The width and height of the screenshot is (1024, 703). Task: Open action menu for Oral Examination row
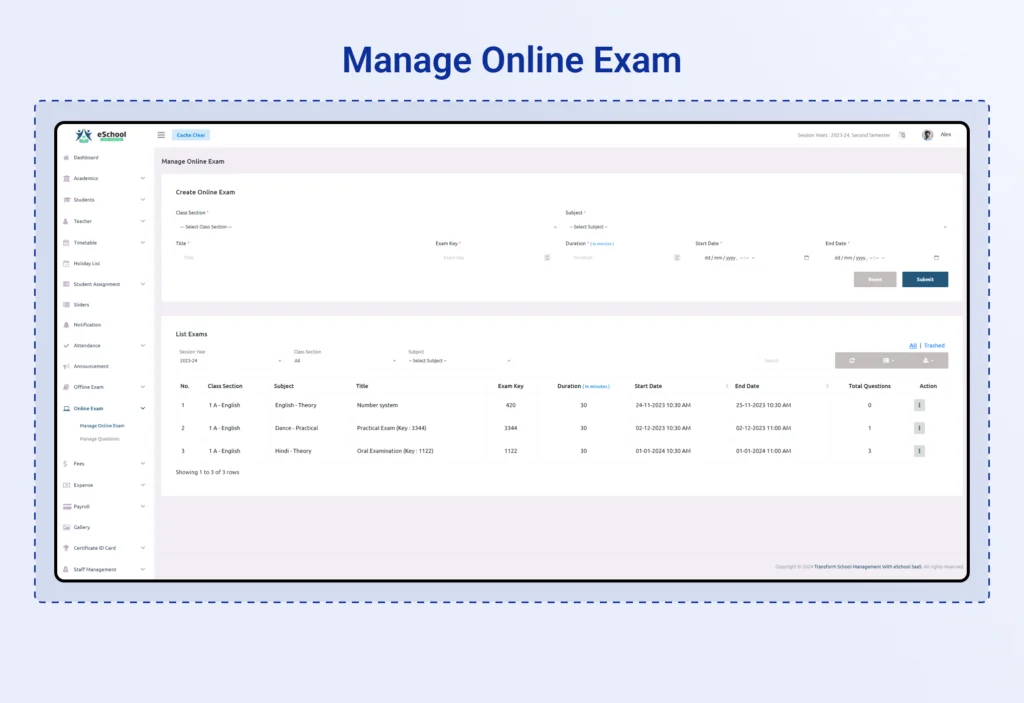click(919, 451)
